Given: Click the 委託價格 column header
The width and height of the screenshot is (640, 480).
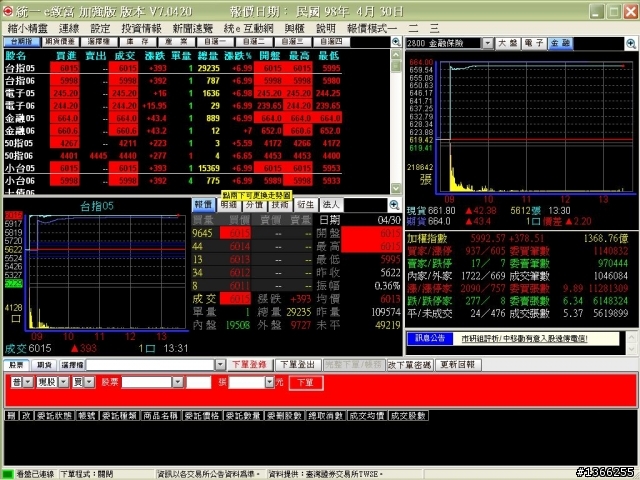Looking at the screenshot, I should point(202,416).
